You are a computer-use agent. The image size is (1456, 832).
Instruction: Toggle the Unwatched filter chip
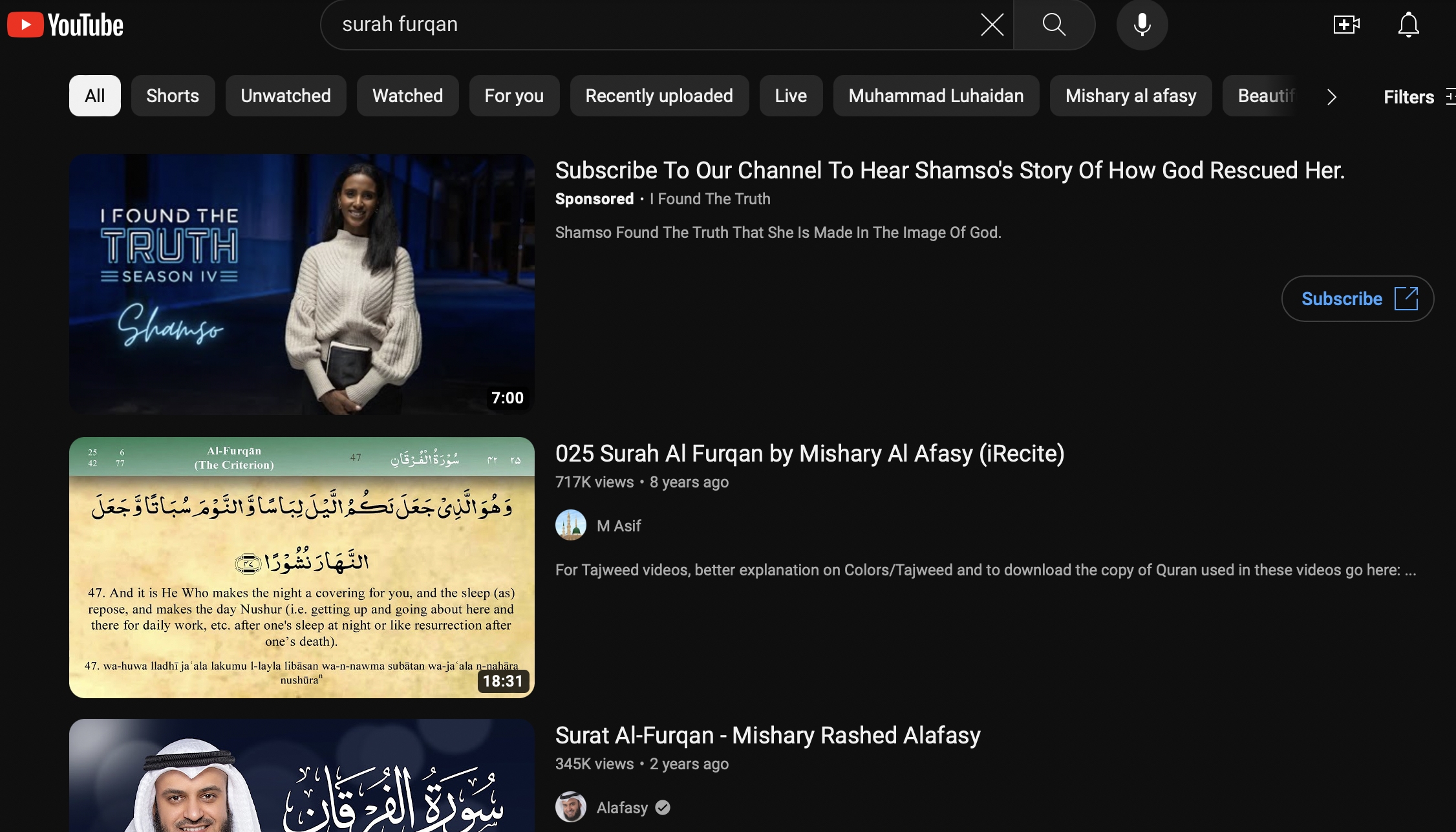point(286,96)
